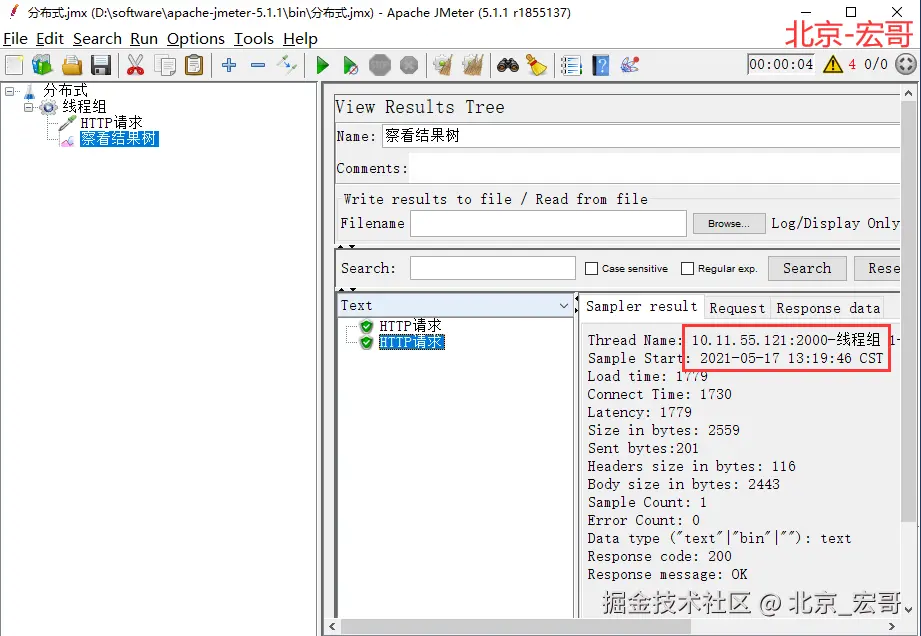This screenshot has height=636, width=921.
Task: Click into the Name field 察看结果树
Action: tap(640, 136)
